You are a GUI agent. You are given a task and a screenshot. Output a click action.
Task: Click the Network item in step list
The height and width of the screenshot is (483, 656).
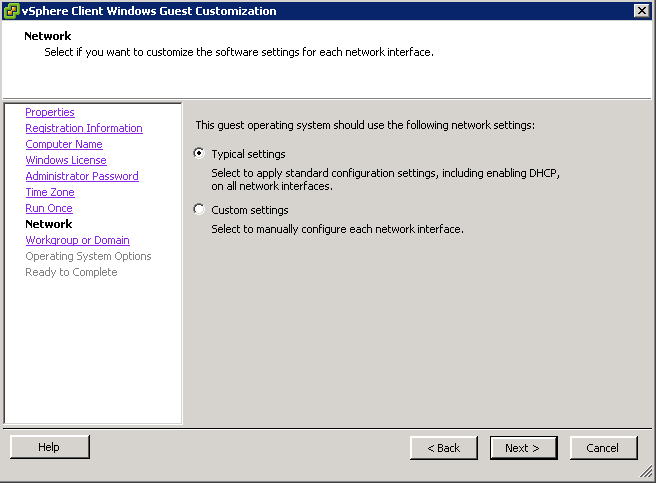tap(49, 224)
